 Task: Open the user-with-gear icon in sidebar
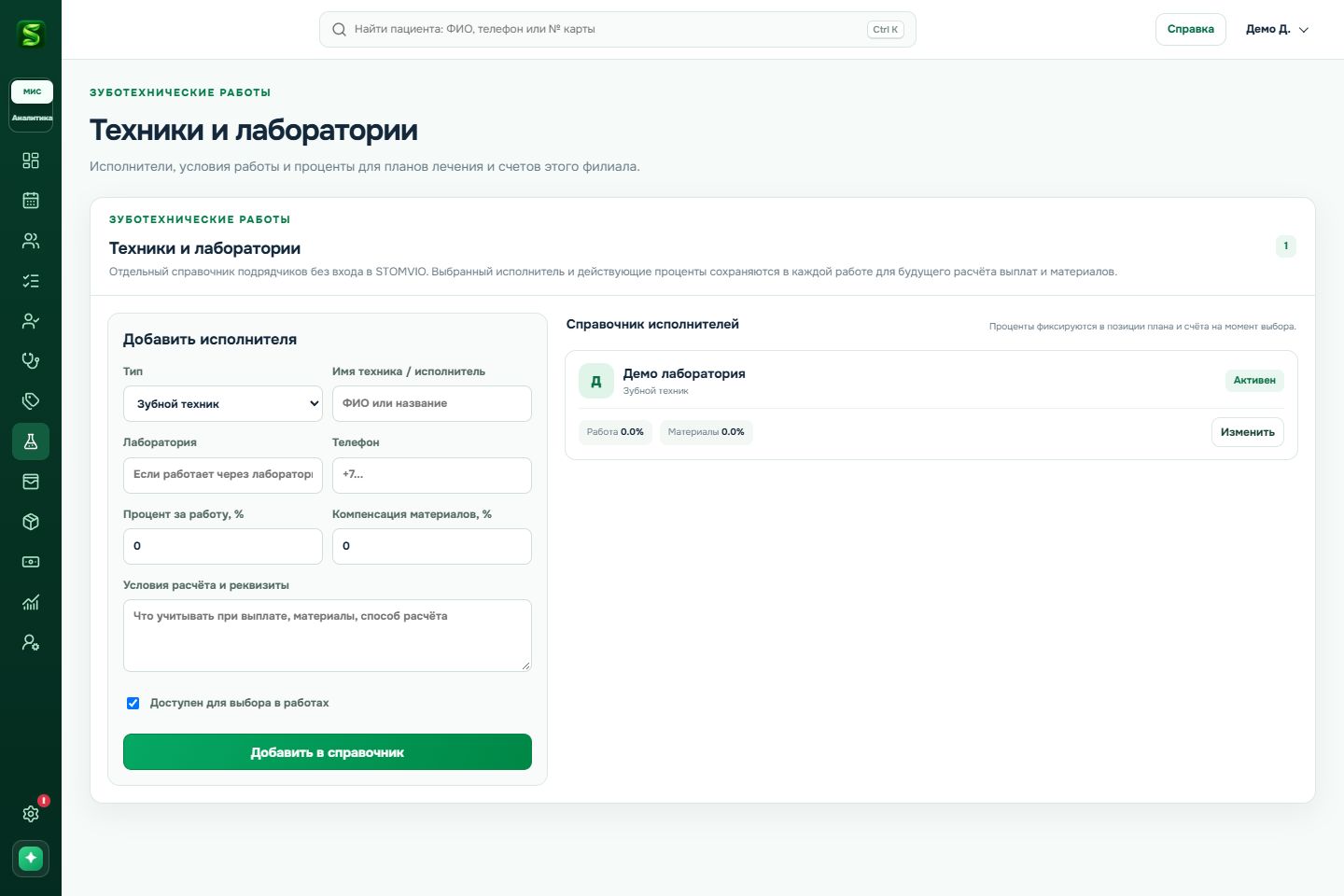pyautogui.click(x=31, y=642)
